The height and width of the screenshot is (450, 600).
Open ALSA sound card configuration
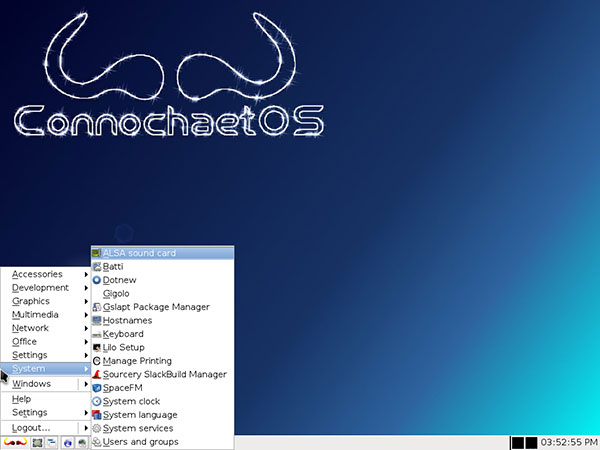162,253
